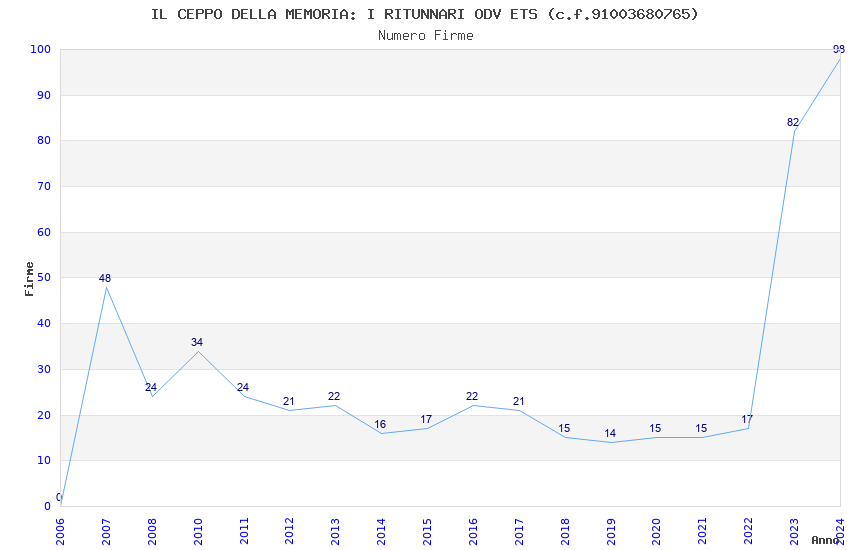
Task: Click the 2019 lowest point labeled 14
Action: [611, 442]
